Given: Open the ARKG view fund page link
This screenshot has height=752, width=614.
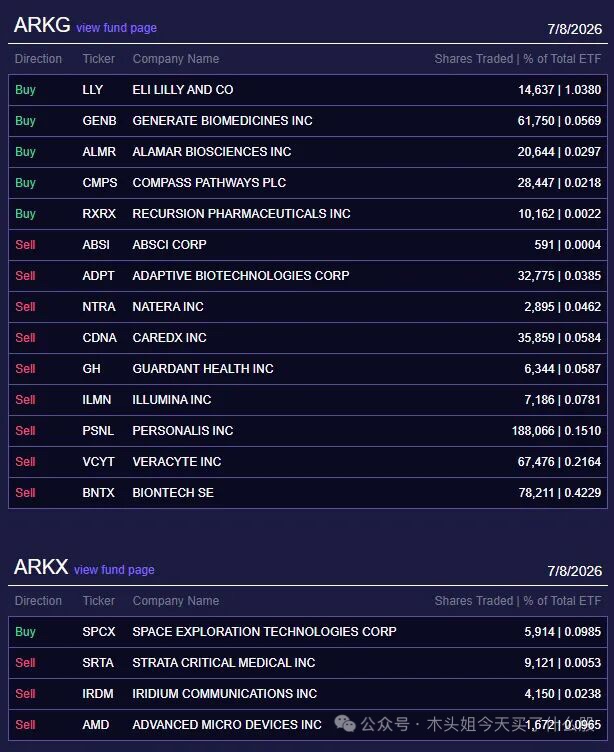Looking at the screenshot, I should coord(116,28).
